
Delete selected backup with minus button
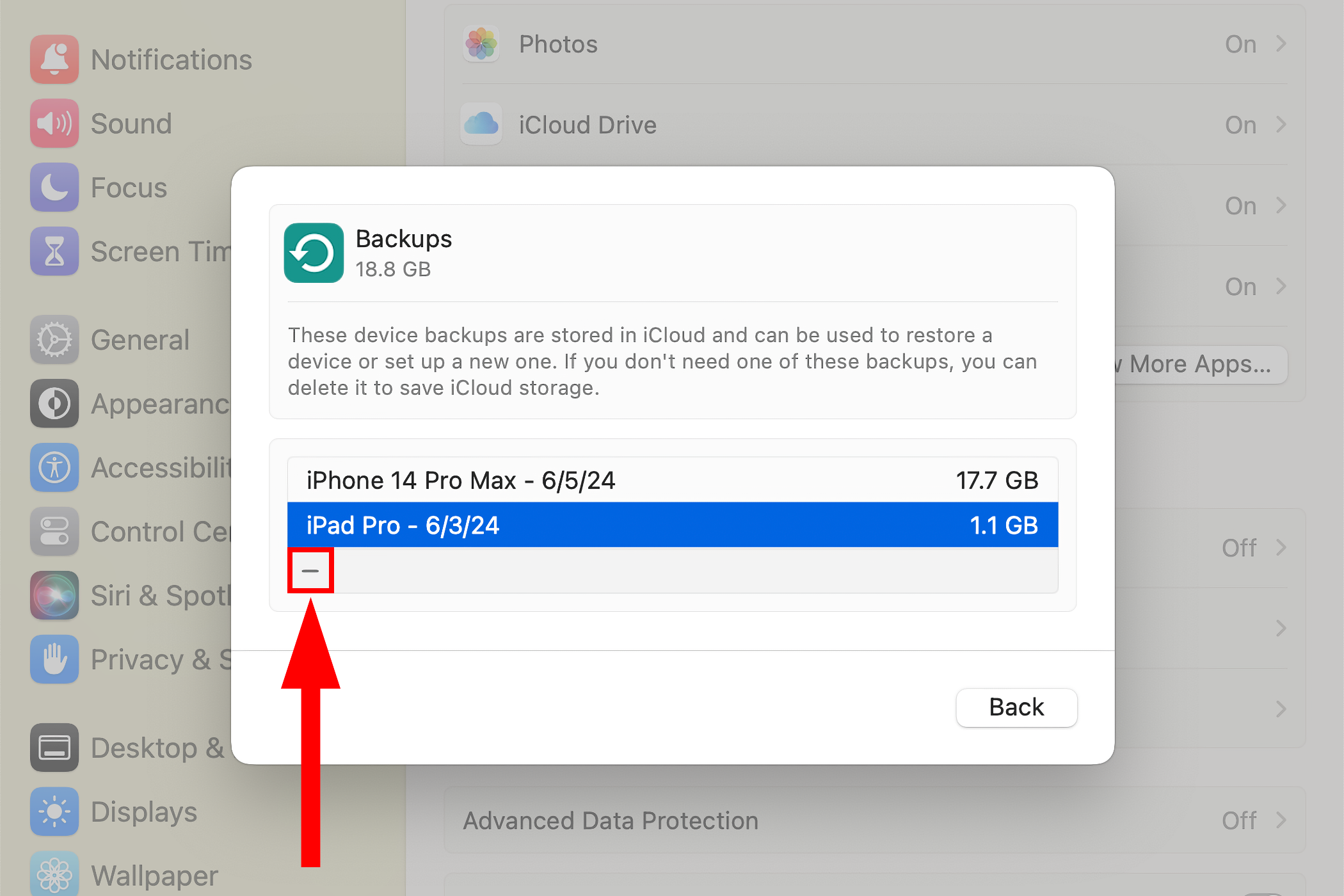[x=310, y=570]
